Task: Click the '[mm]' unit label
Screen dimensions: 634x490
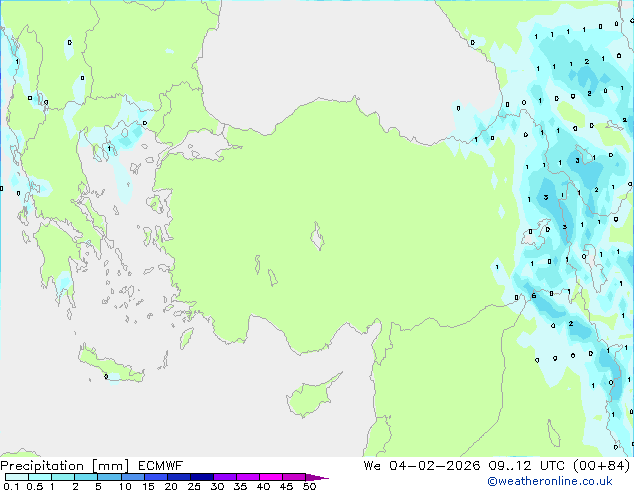Action: coord(110,466)
